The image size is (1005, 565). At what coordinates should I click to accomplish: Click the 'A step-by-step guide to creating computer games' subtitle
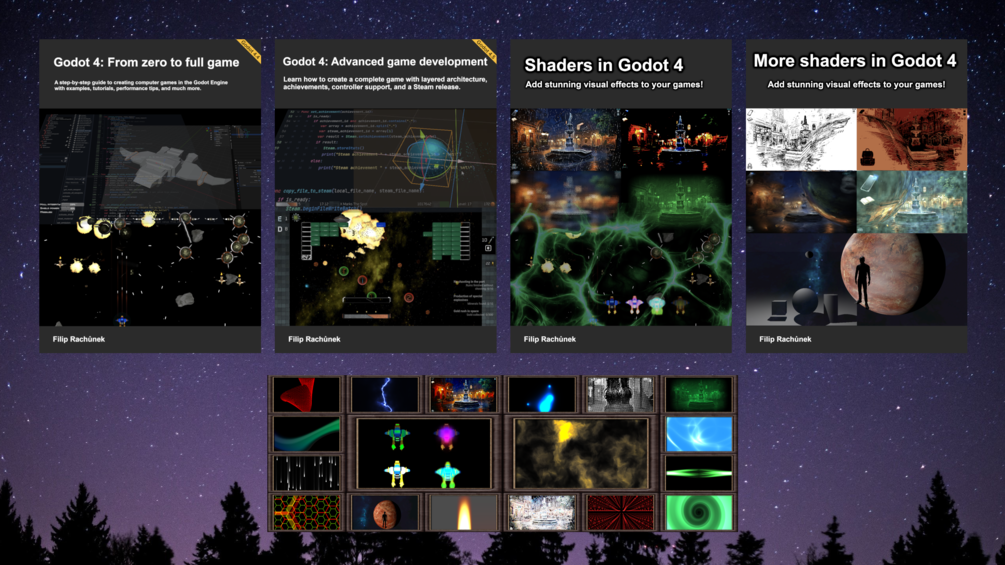click(141, 85)
